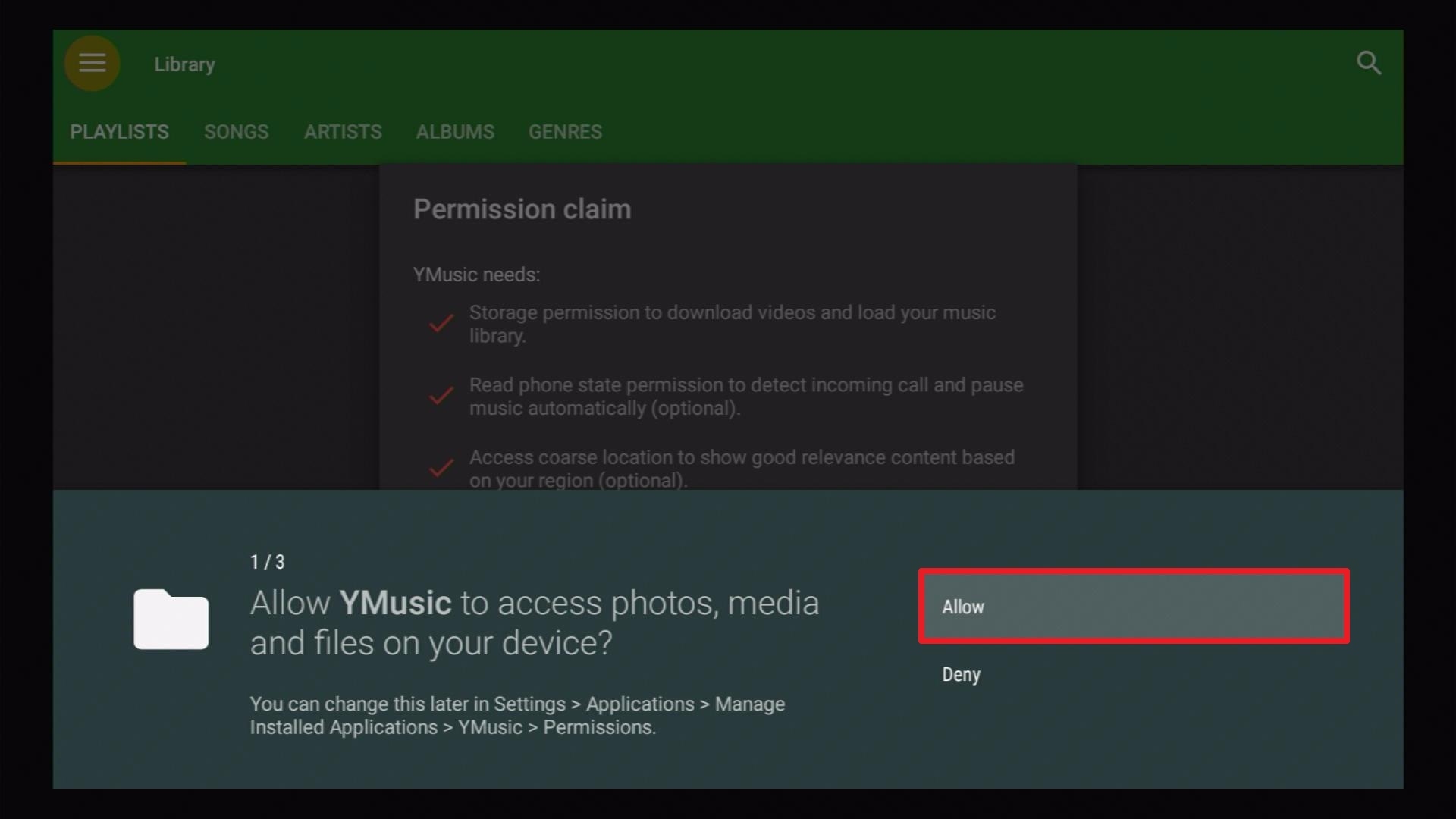Viewport: 1456px width, 819px height.
Task: Open the Artists tab
Action: [x=343, y=132]
